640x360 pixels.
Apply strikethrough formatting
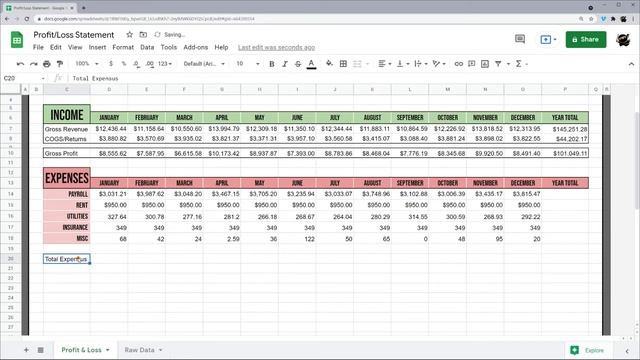pyautogui.click(x=298, y=64)
